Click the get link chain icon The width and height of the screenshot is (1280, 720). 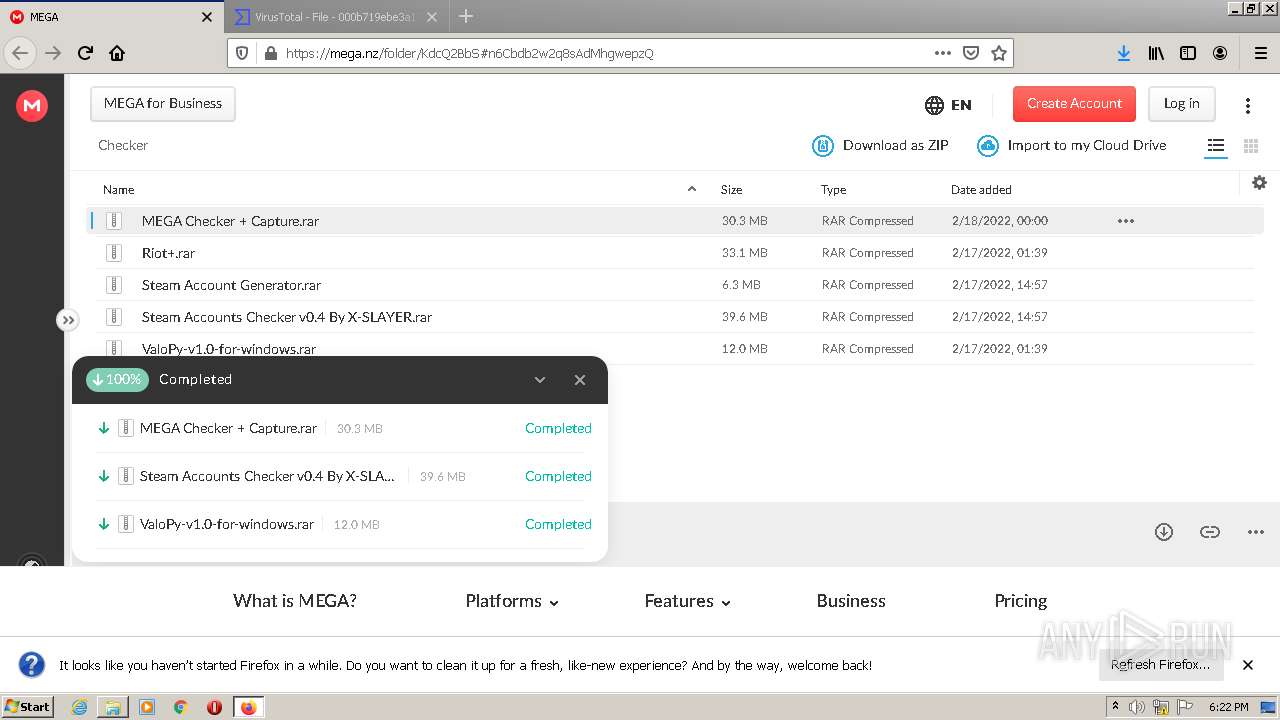[x=1210, y=532]
